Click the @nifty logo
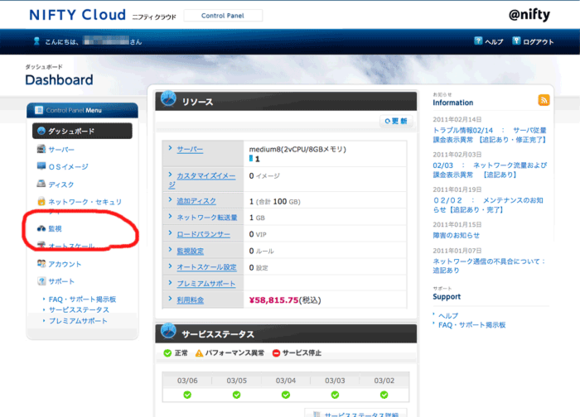580x417 pixels. [x=529, y=15]
